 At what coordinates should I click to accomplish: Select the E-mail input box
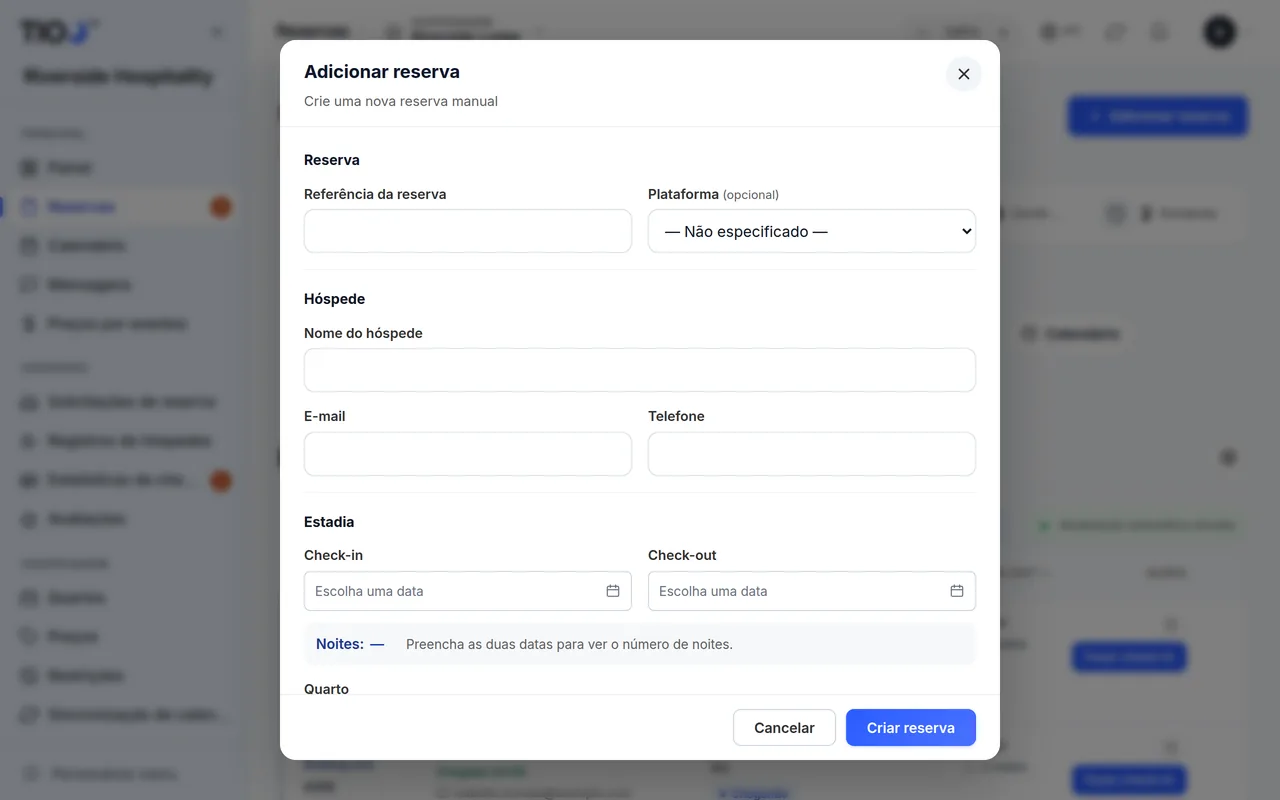click(x=468, y=454)
